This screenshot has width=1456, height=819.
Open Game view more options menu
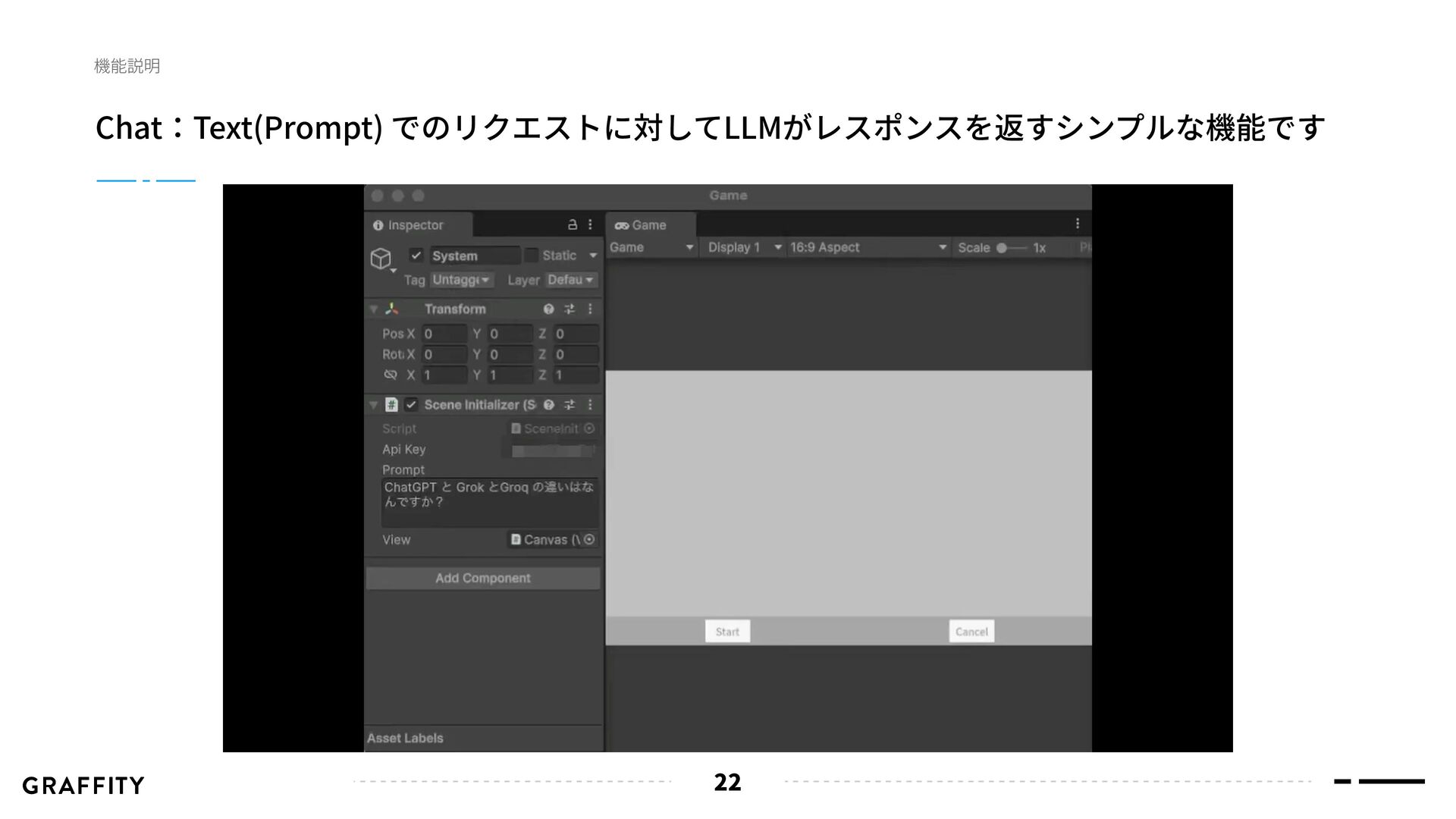tap(1077, 224)
